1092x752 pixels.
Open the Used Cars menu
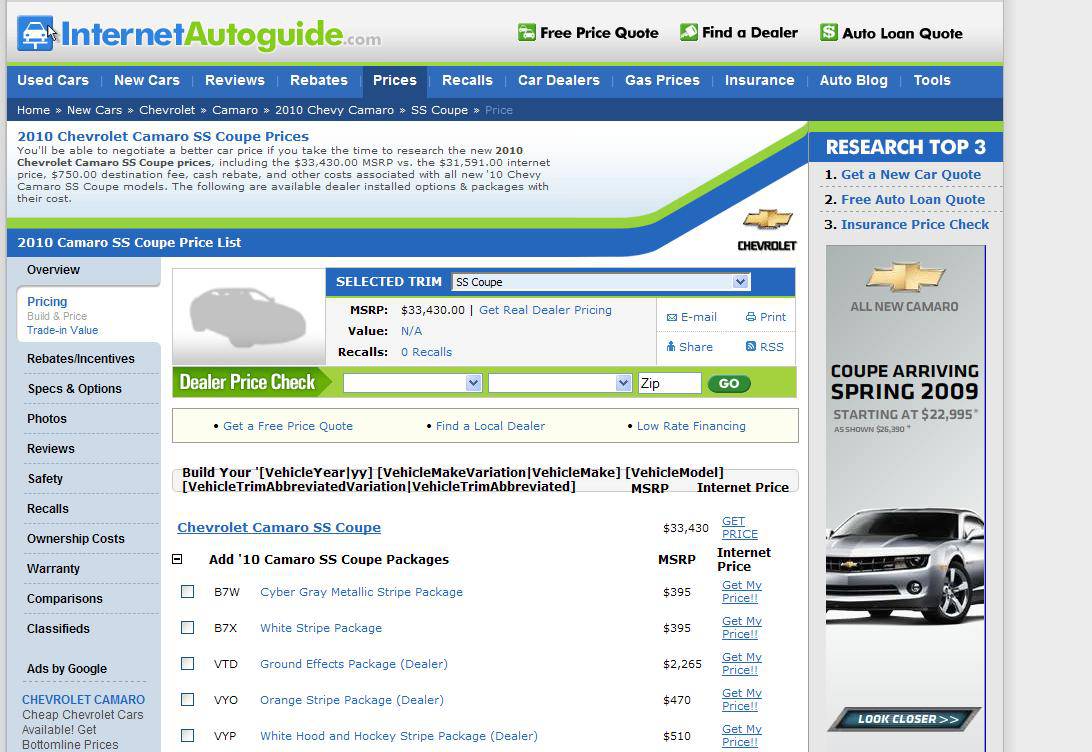[x=53, y=80]
